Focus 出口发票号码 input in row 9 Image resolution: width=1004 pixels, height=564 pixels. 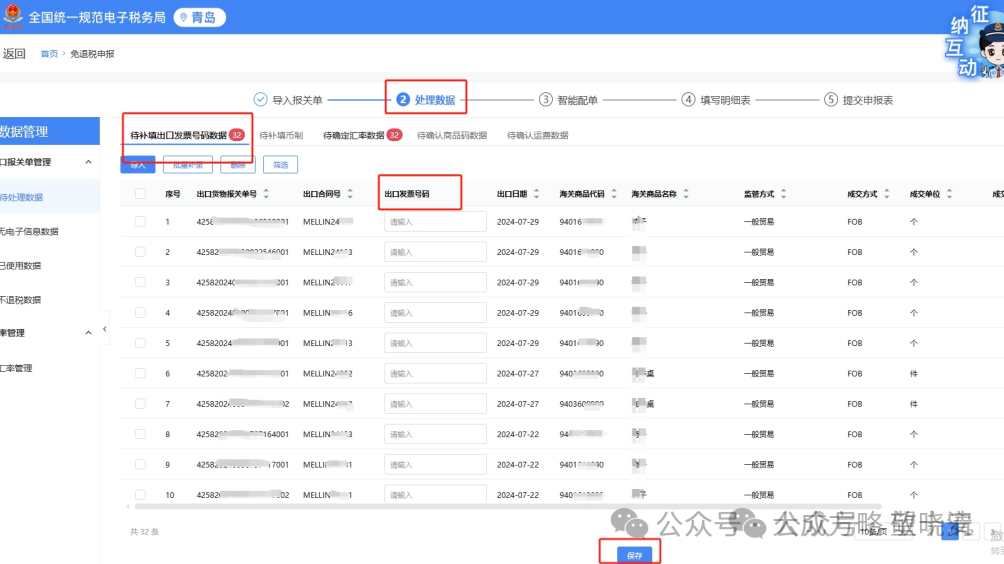coord(435,465)
